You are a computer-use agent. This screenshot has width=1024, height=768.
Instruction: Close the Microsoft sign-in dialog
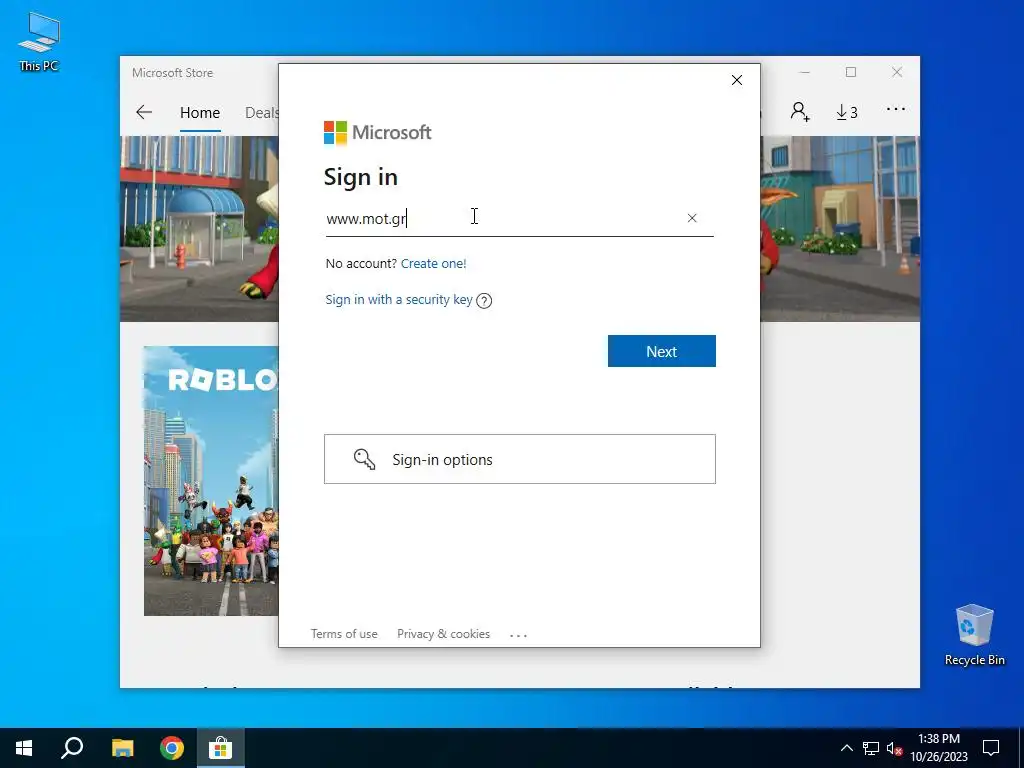click(x=737, y=80)
